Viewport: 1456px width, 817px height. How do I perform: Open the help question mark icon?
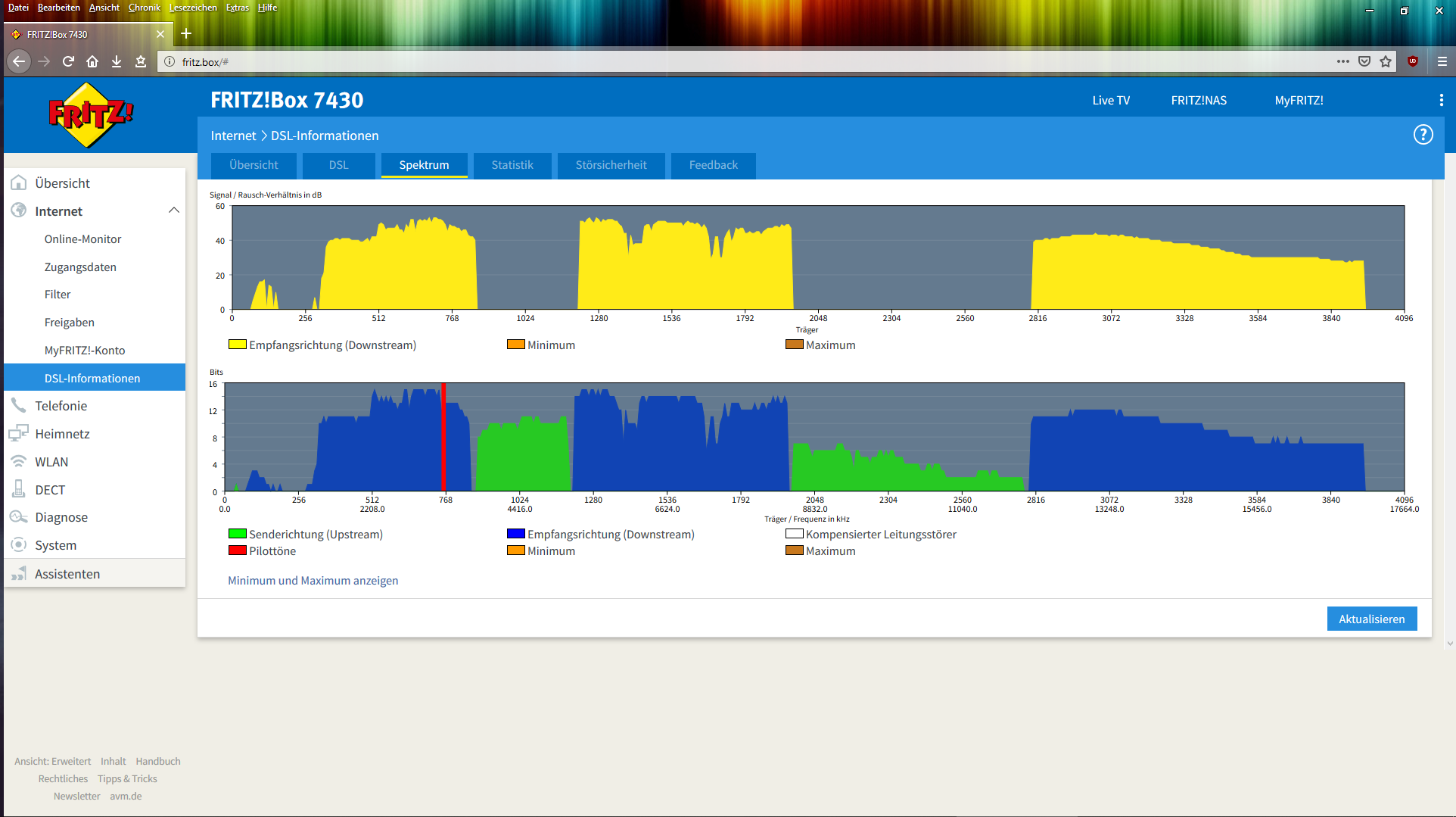click(x=1423, y=135)
